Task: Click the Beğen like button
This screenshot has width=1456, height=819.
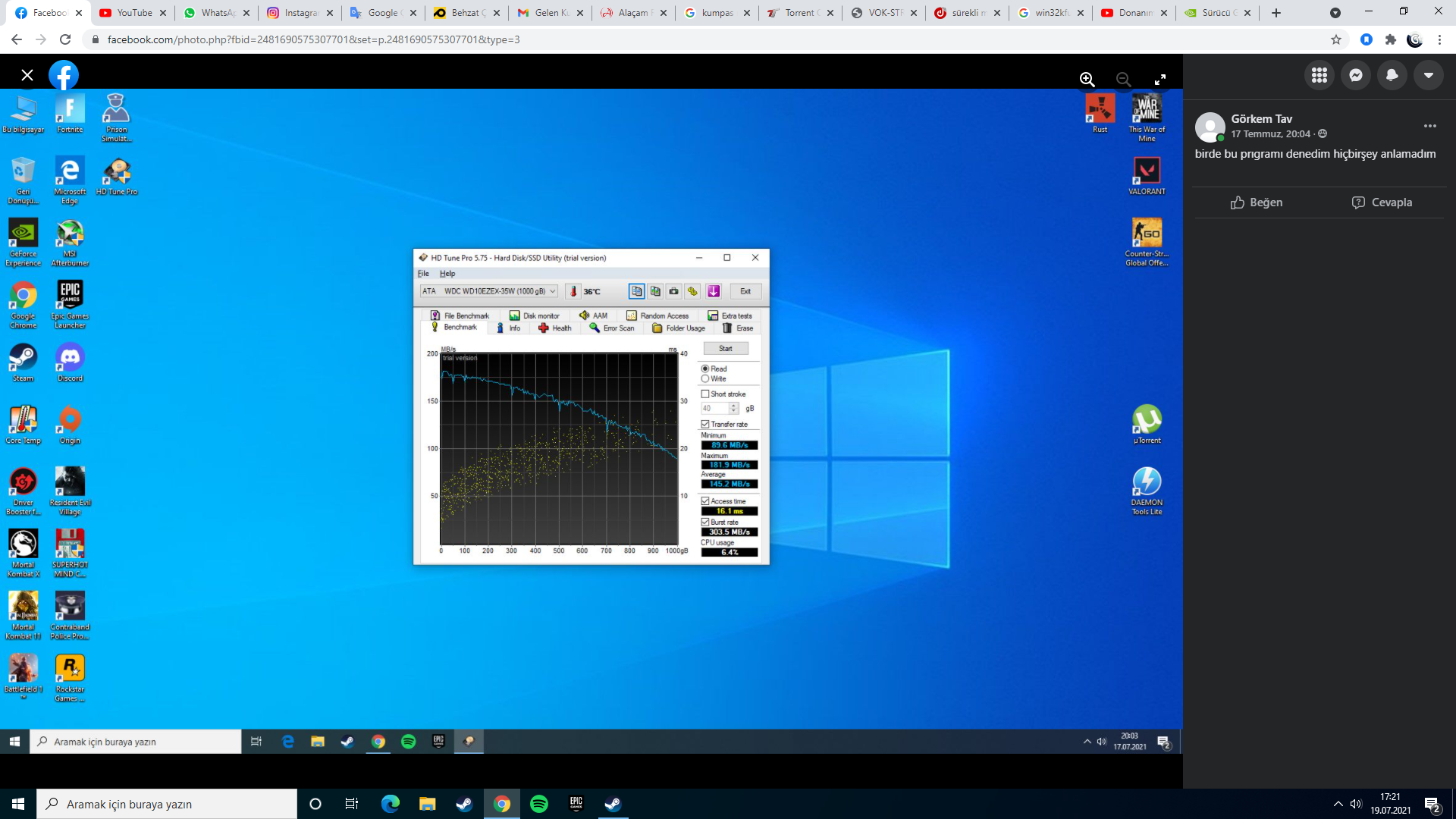Action: [1257, 202]
